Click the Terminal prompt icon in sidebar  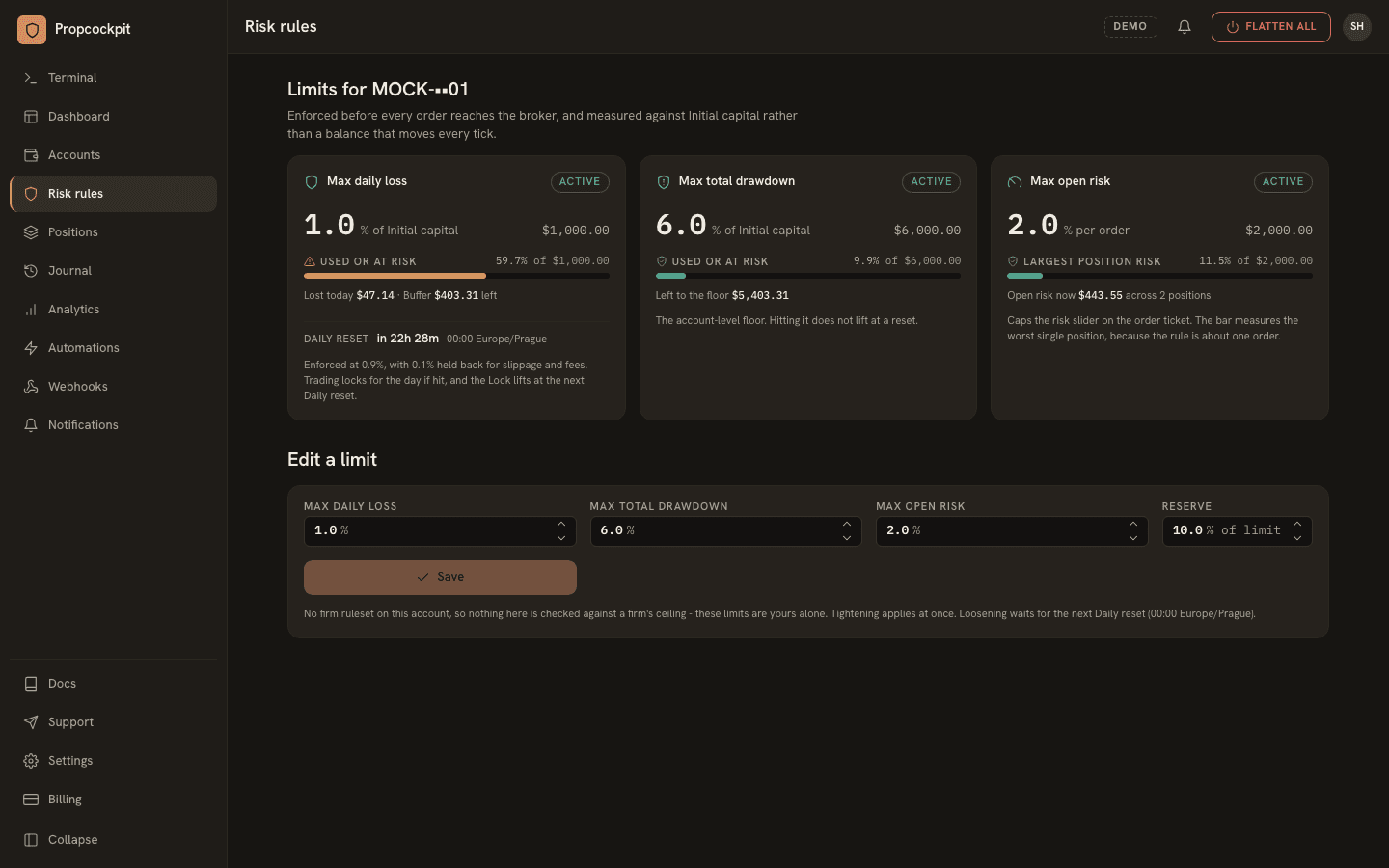click(31, 78)
